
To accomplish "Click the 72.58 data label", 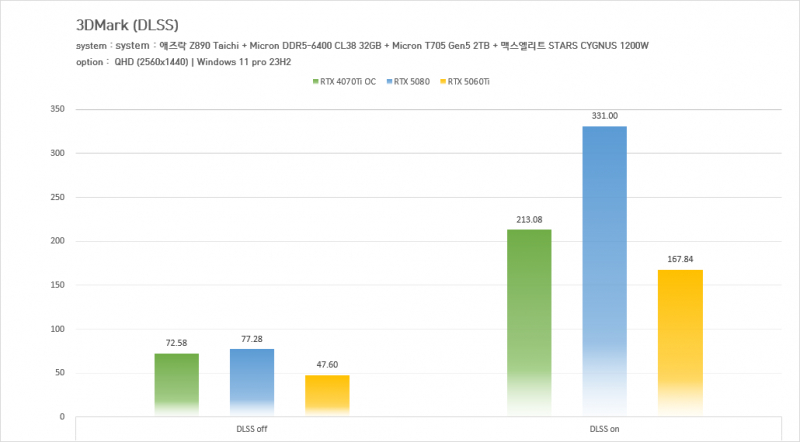I will (176, 343).
